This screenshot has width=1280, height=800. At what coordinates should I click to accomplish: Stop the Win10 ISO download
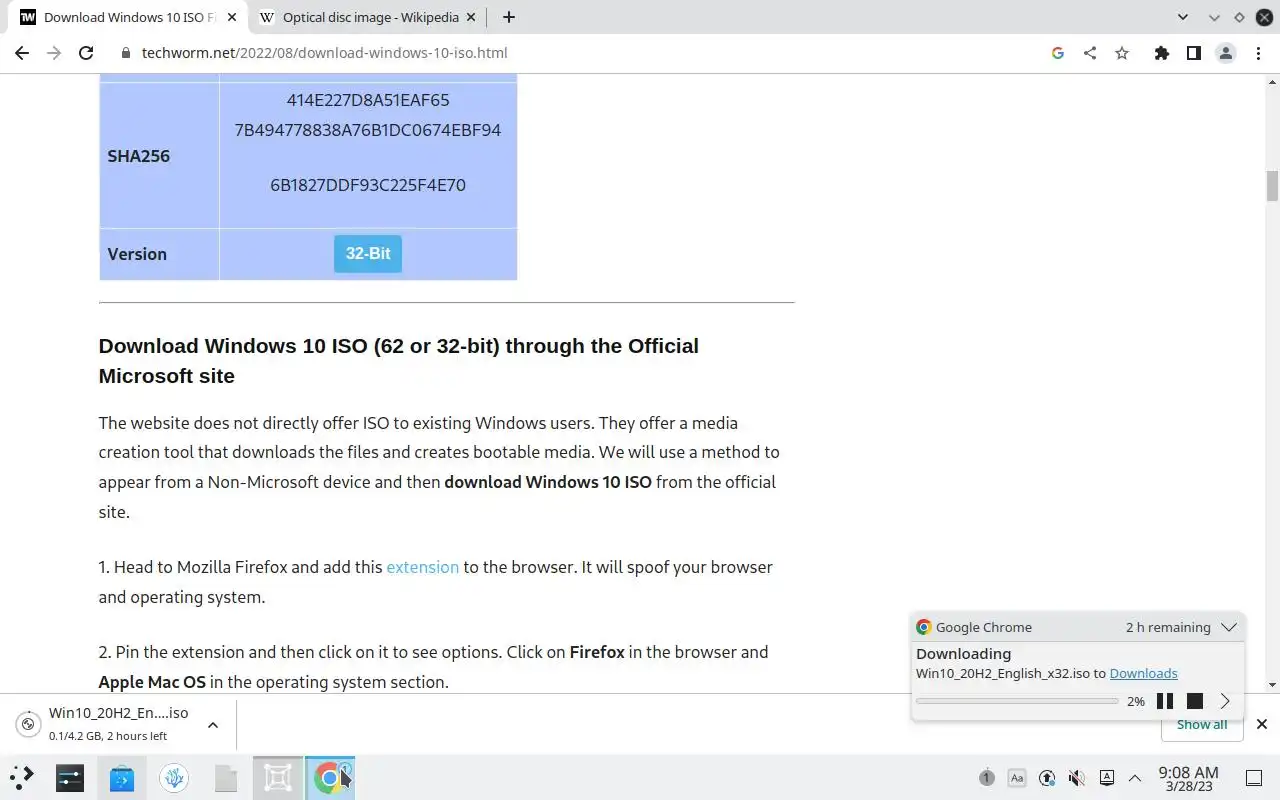pyautogui.click(x=1195, y=701)
